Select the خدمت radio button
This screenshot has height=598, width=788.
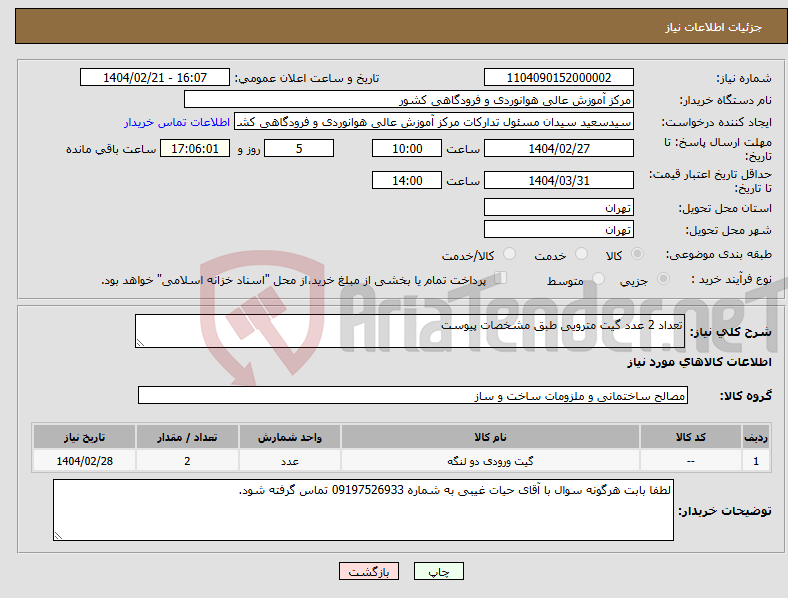pyautogui.click(x=581, y=254)
